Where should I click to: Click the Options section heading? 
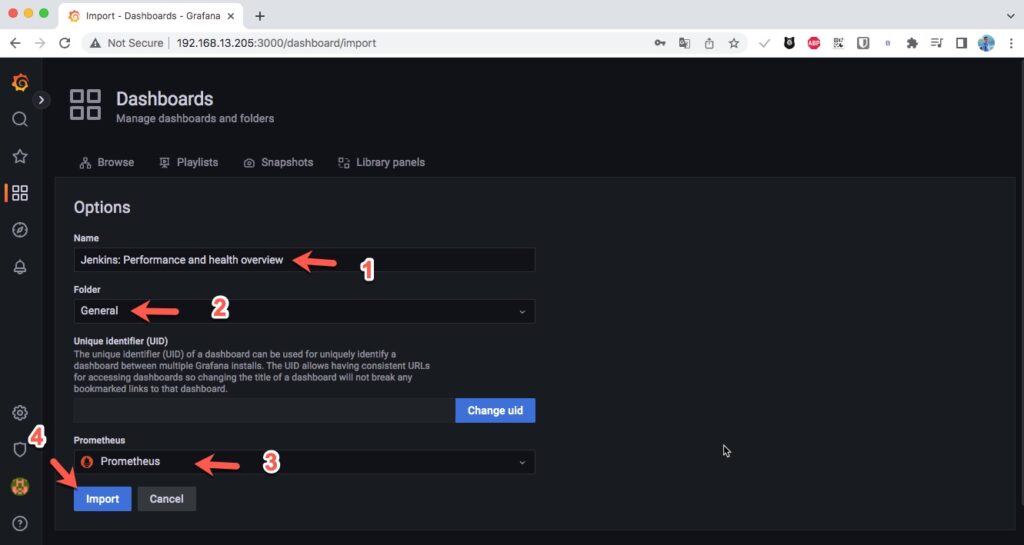click(102, 208)
